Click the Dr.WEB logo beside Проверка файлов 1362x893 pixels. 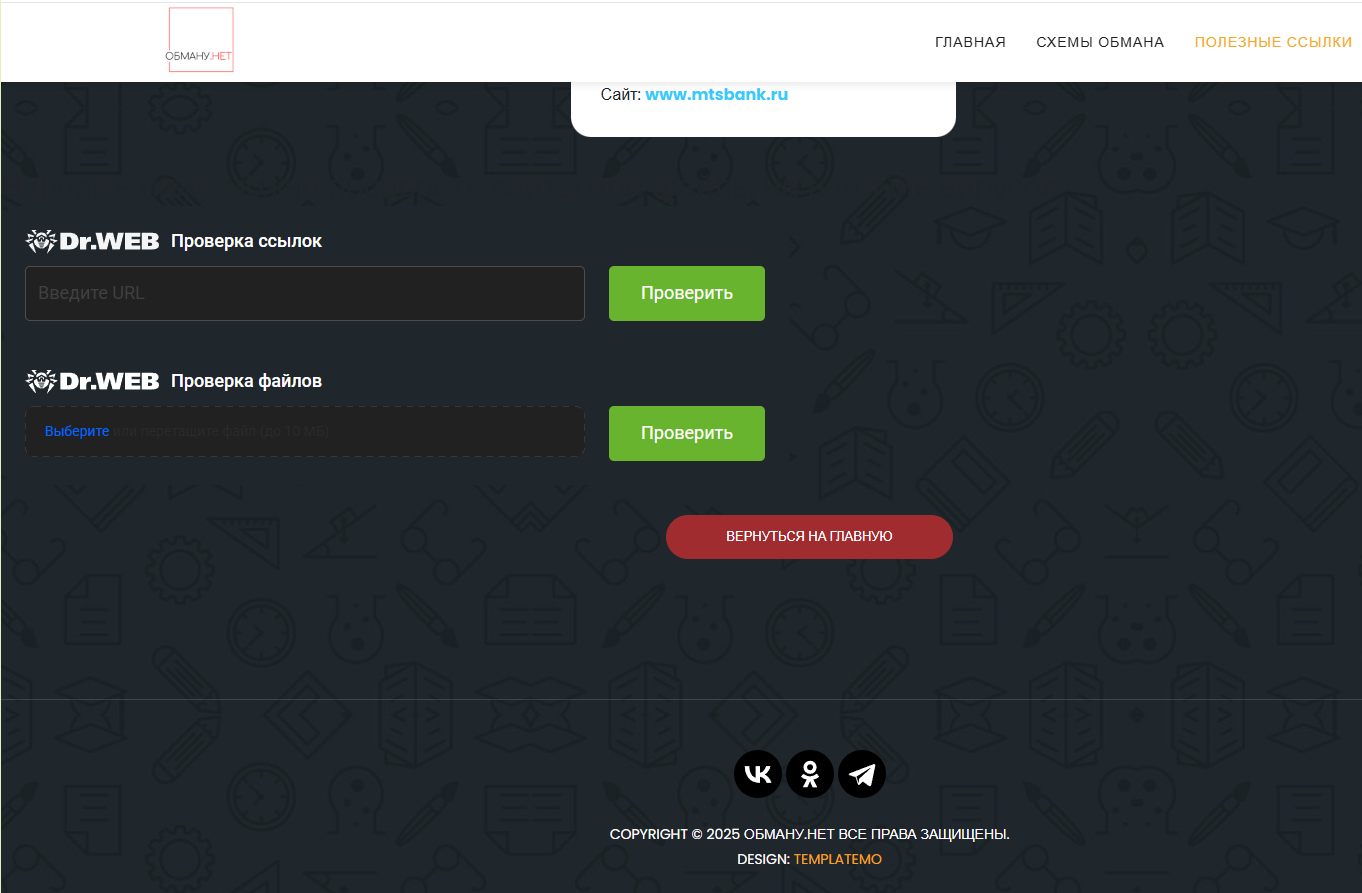[x=92, y=381]
